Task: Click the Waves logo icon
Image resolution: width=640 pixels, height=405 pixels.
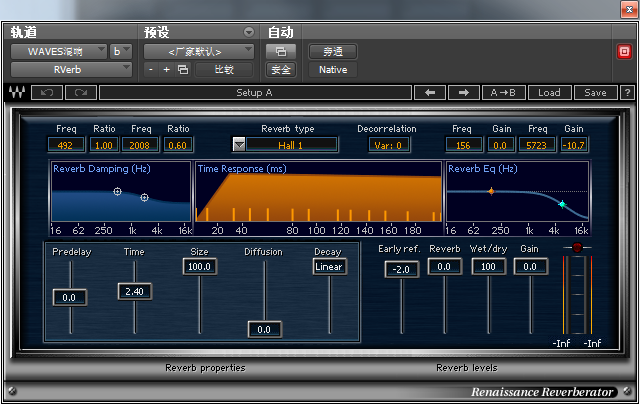Action: tap(17, 92)
